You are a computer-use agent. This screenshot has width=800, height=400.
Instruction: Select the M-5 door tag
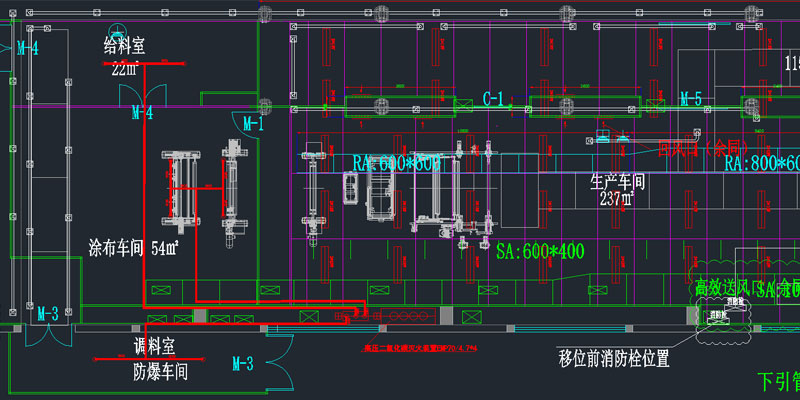[x=690, y=99]
